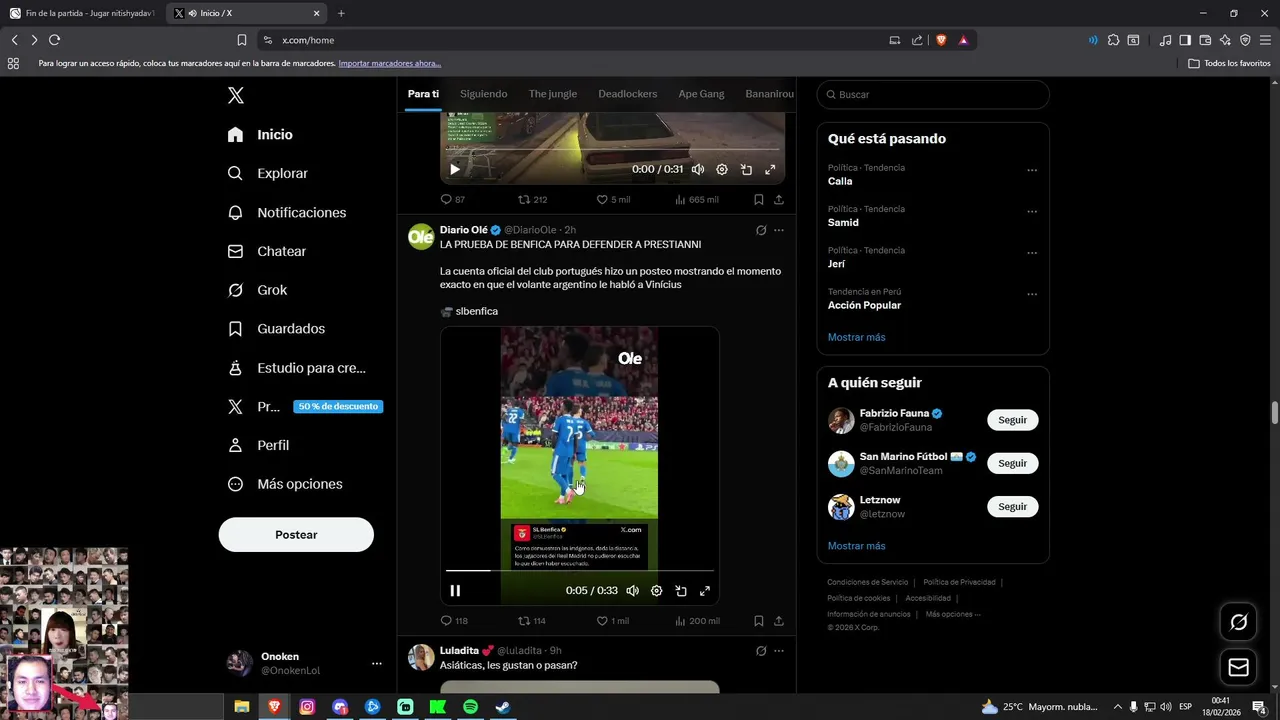Open more options for Diario Olé post
Image resolution: width=1280 pixels, height=720 pixels.
[x=779, y=230]
